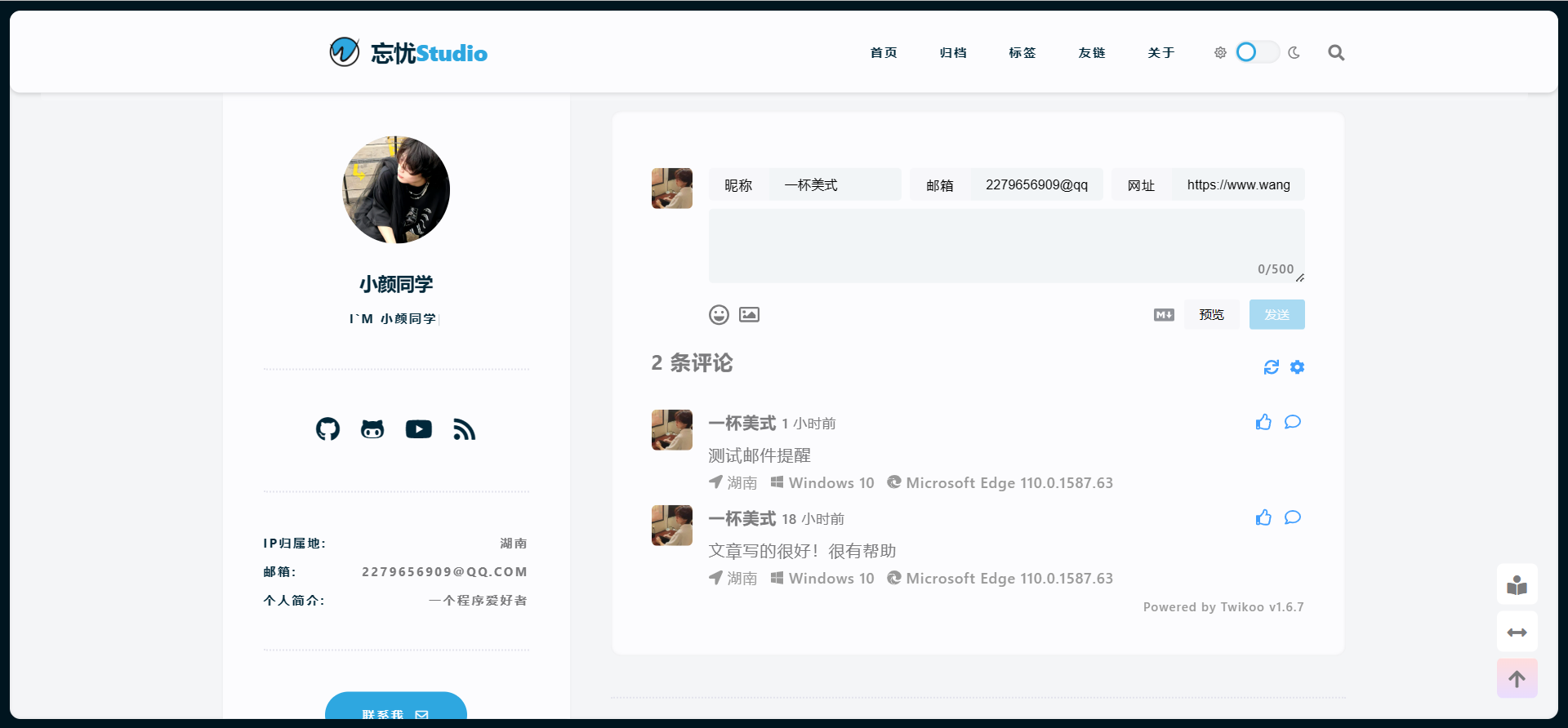Screen dimensions: 1568x728
Task: Like the 文章写的很好 comment
Action: [x=1263, y=517]
